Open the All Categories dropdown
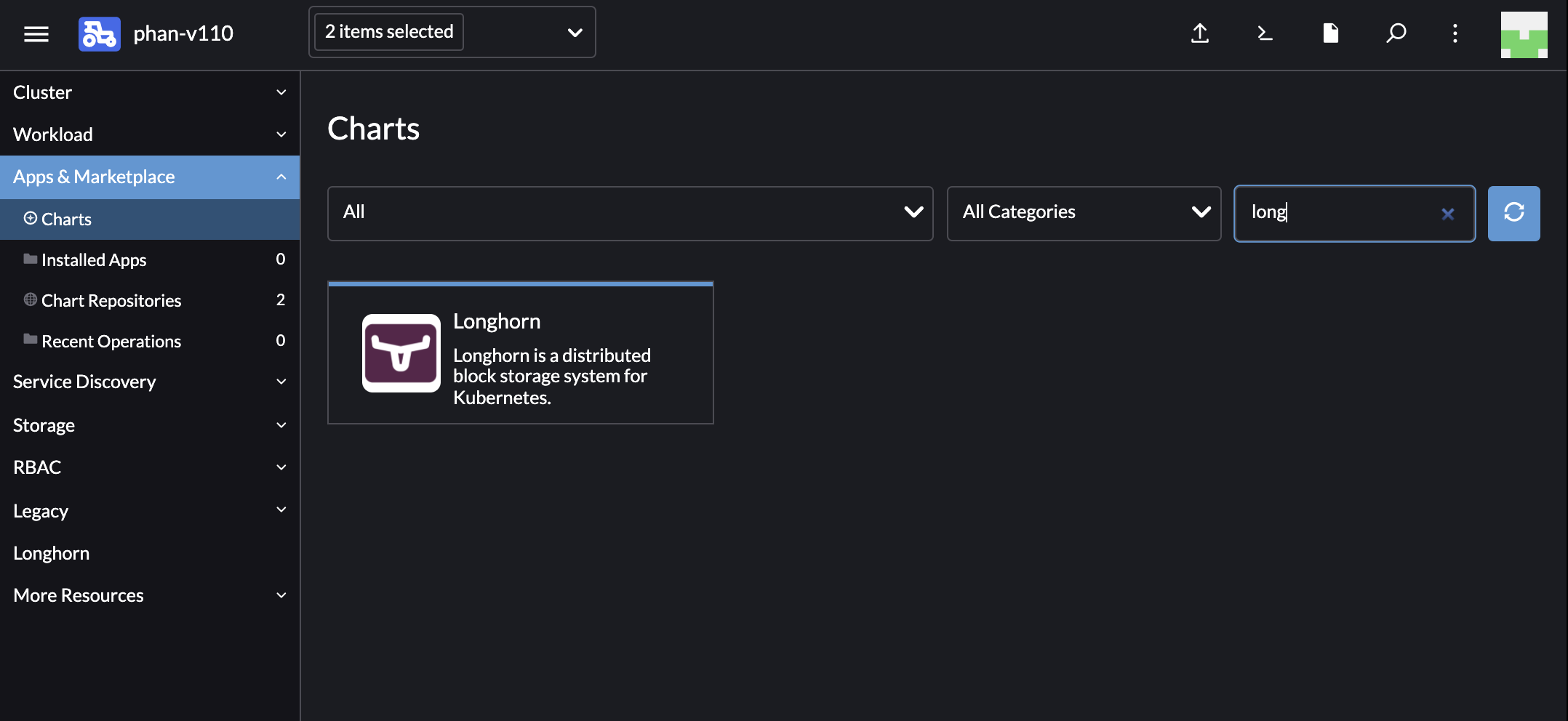 click(x=1083, y=213)
